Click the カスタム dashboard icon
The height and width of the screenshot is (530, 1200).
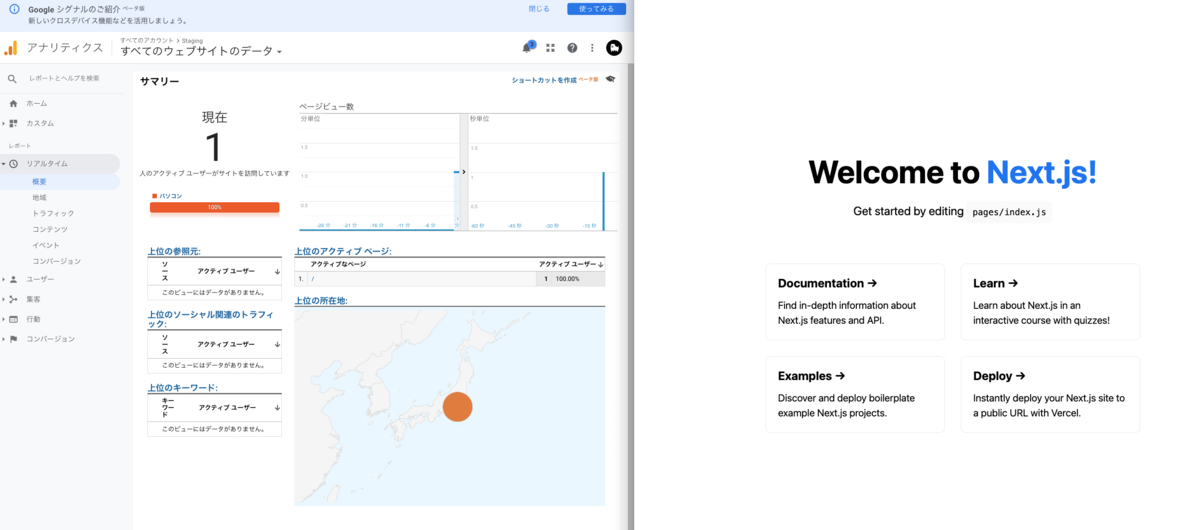[x=13, y=123]
